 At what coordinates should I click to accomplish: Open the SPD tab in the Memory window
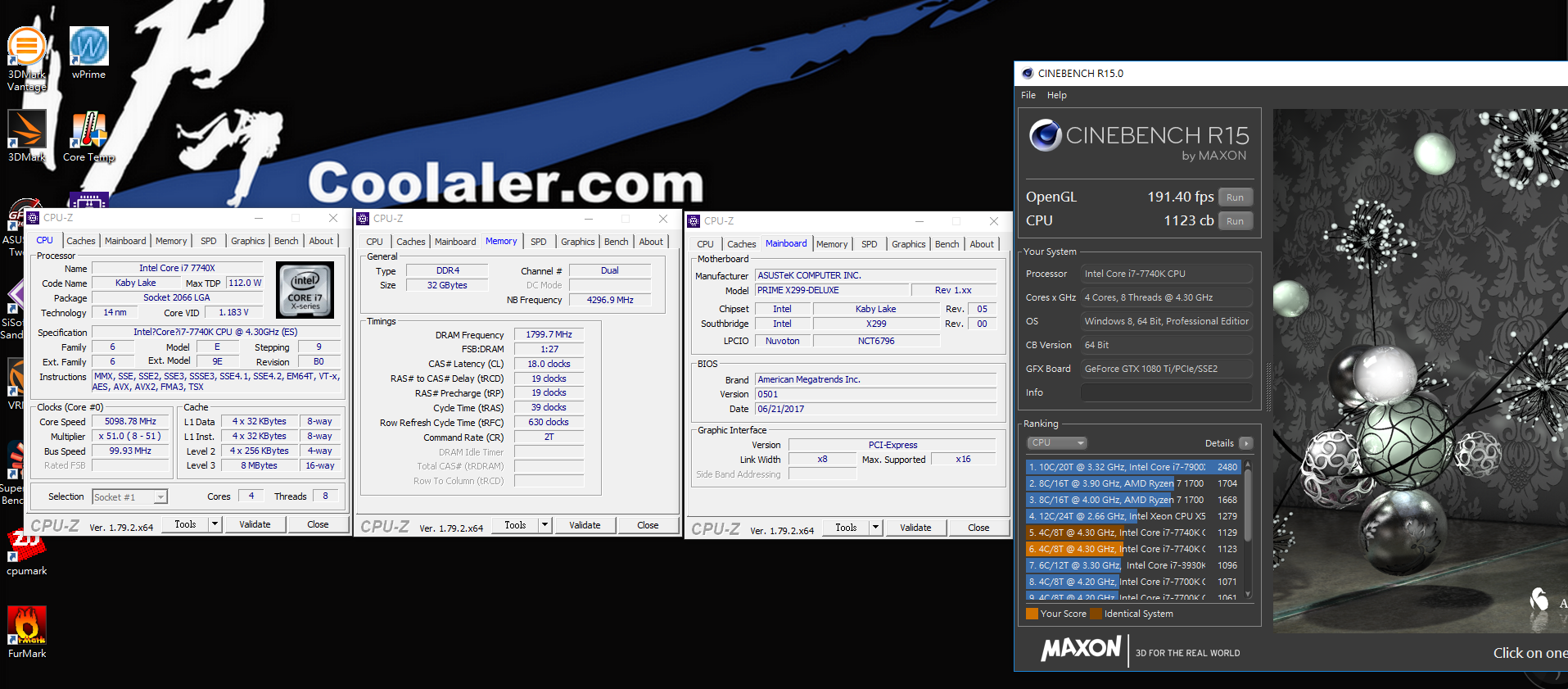point(539,242)
